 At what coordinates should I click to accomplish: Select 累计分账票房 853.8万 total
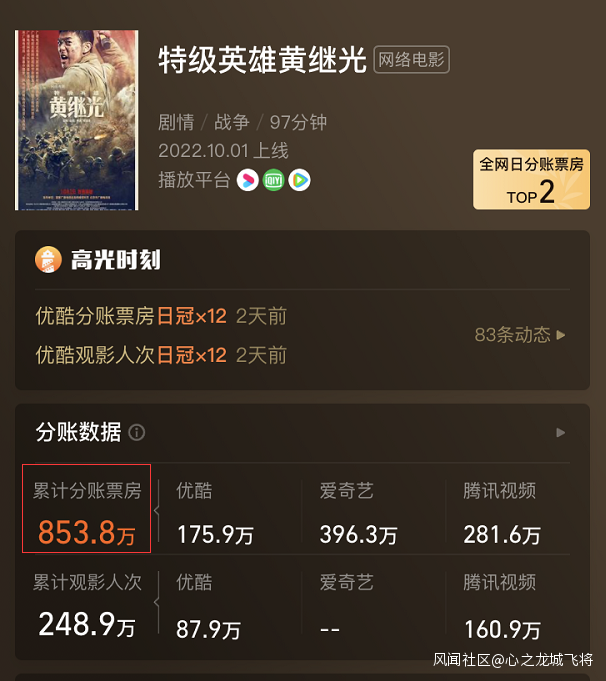click(x=86, y=508)
